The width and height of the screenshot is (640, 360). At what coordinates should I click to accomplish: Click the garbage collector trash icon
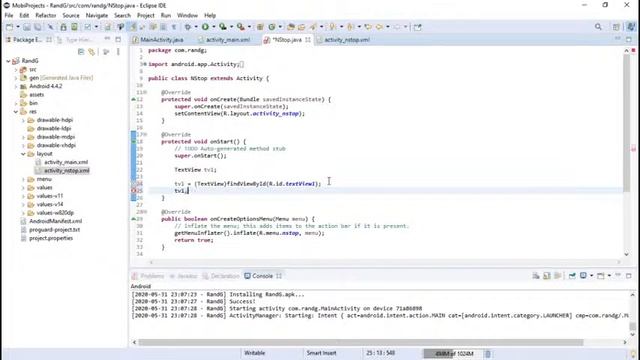488,353
